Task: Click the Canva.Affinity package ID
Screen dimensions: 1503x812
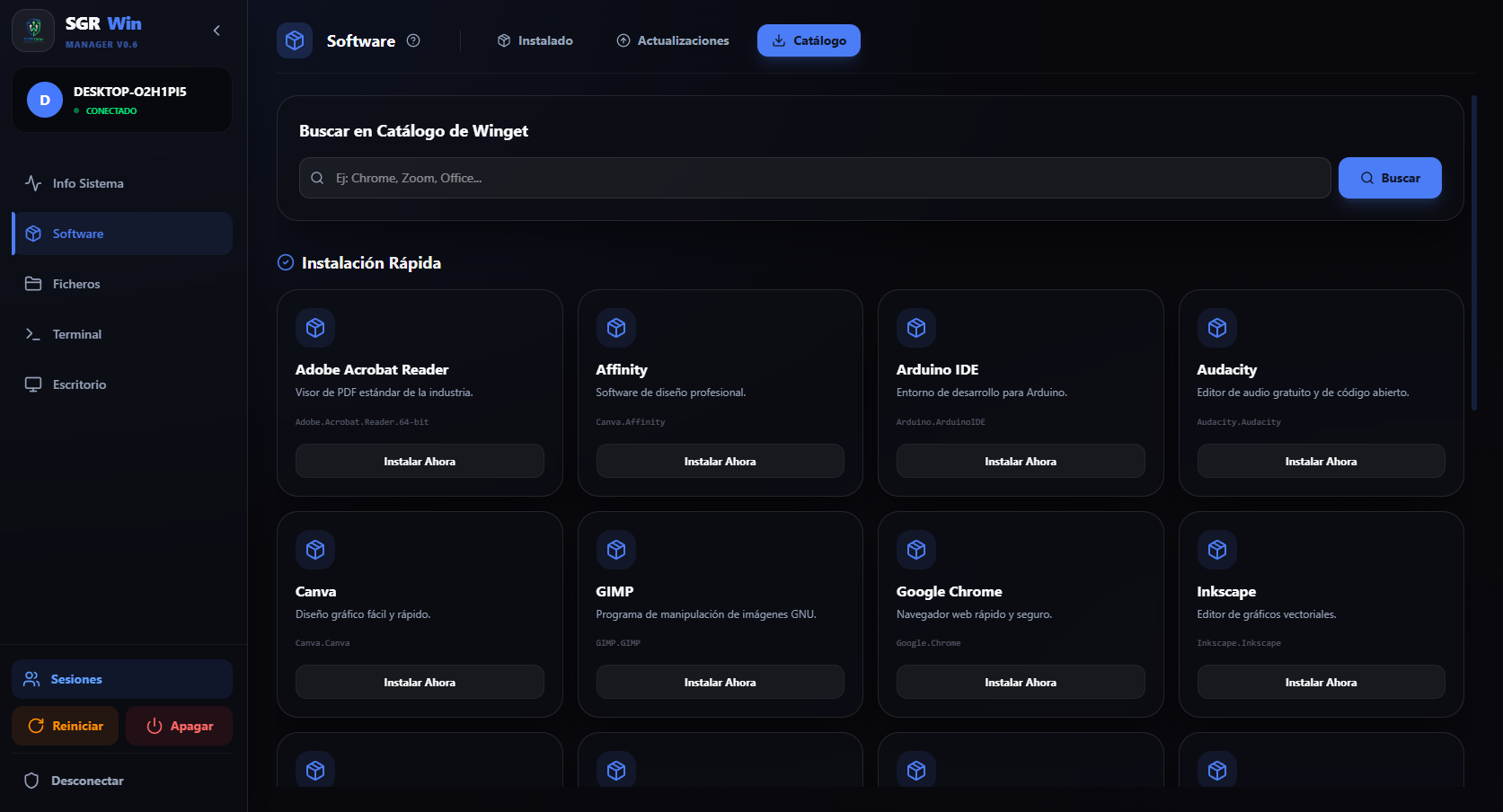Action: [631, 422]
